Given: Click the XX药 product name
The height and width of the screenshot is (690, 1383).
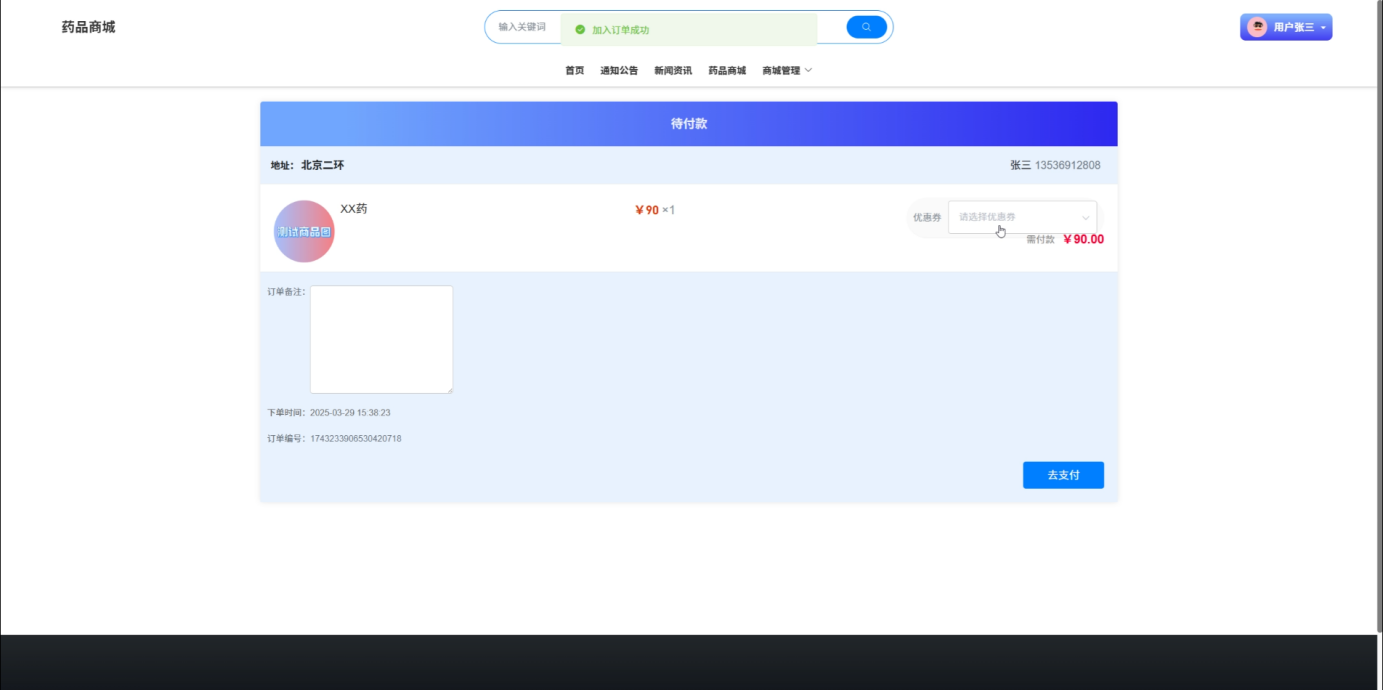Looking at the screenshot, I should tap(354, 209).
